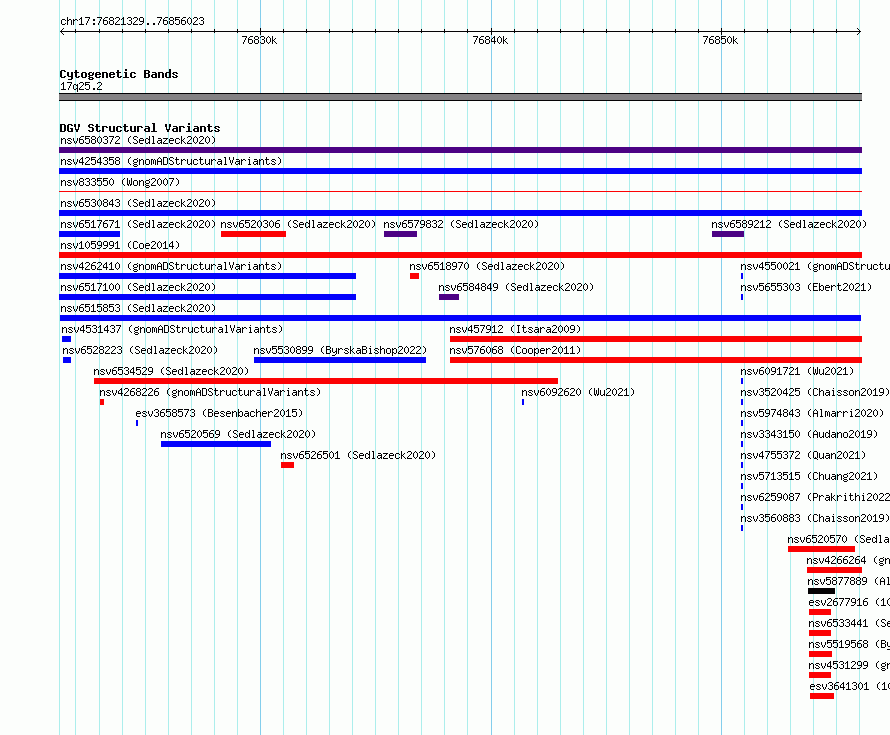The width and height of the screenshot is (890, 735).
Task: Open nsv576068 (Cooper2011) label
Action: [515, 350]
